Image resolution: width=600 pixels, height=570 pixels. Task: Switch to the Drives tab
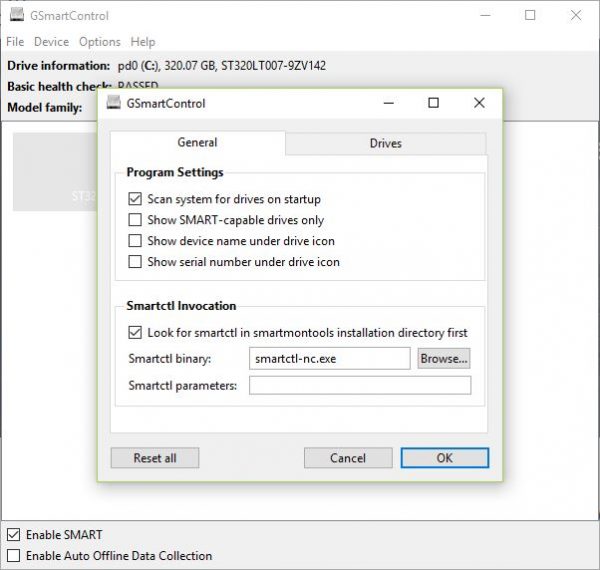click(386, 143)
